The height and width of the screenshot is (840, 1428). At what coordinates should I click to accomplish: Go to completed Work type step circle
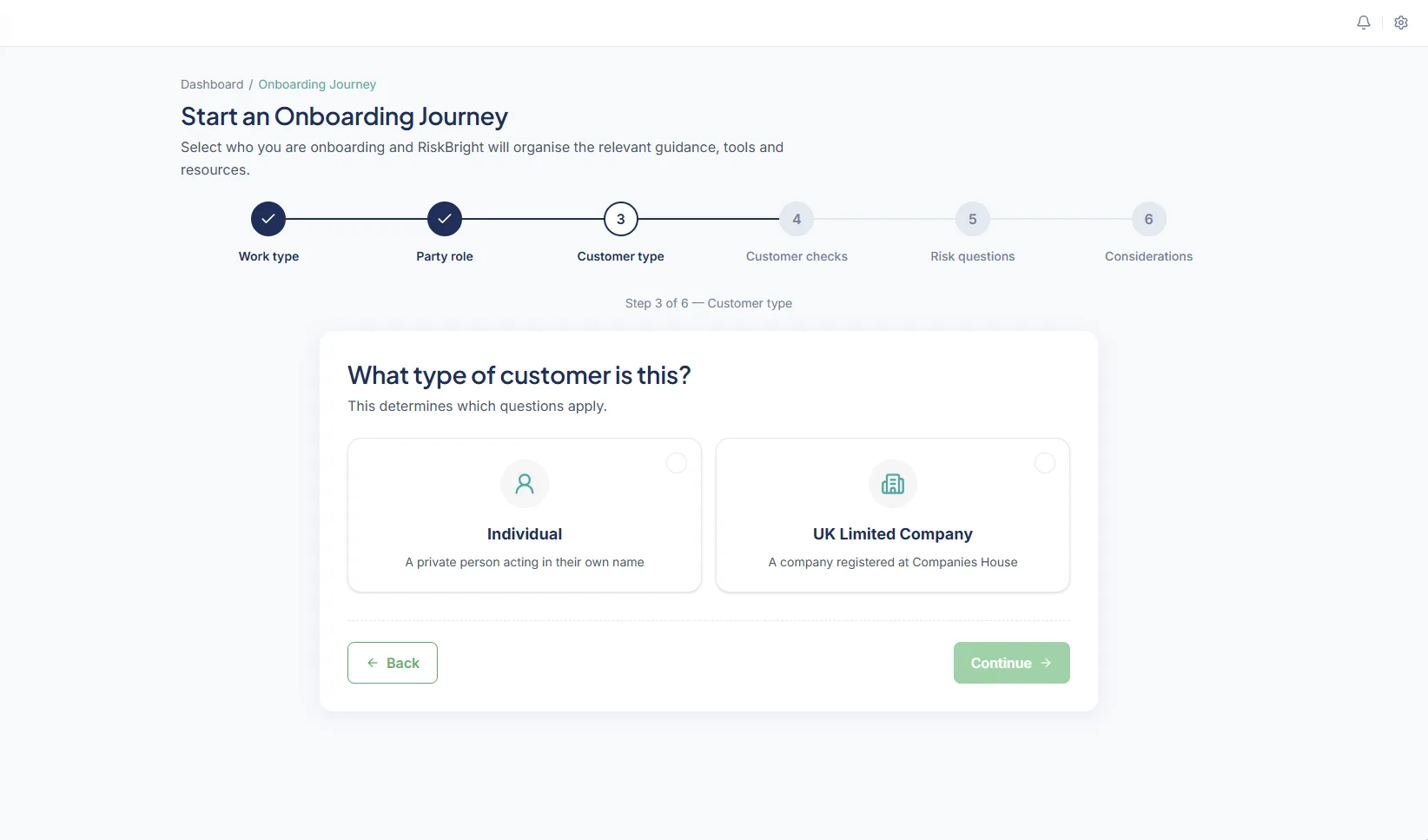click(268, 219)
